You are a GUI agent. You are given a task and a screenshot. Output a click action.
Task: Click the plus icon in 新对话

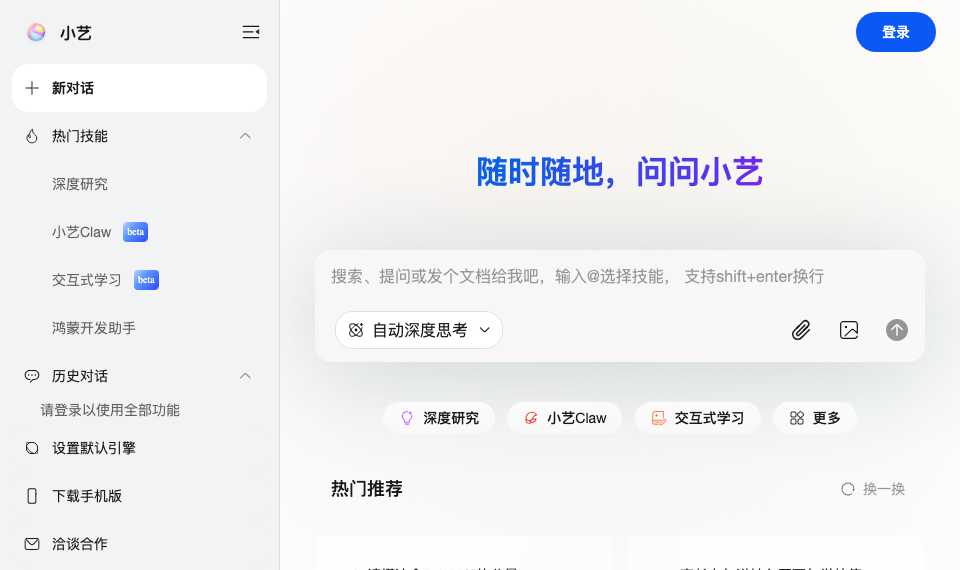pyautogui.click(x=32, y=88)
